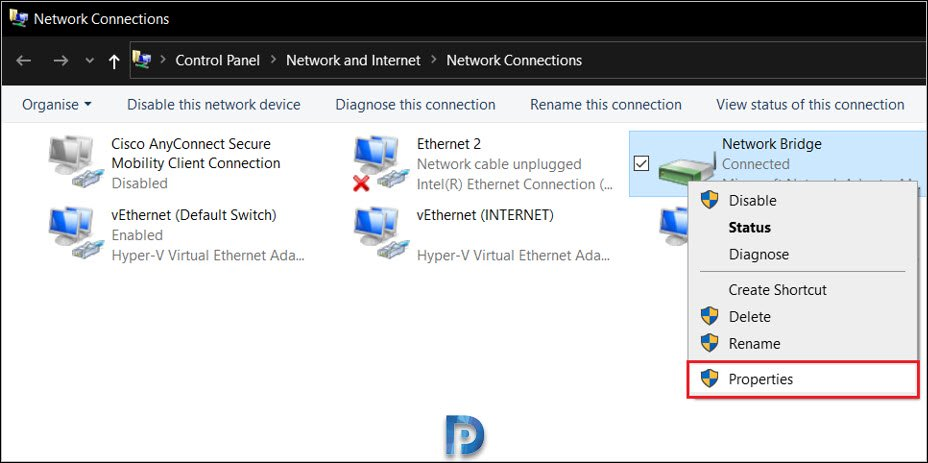This screenshot has width=928, height=463.
Task: Expand the chevron after Control Panel breadcrumb
Action: click(x=273, y=60)
